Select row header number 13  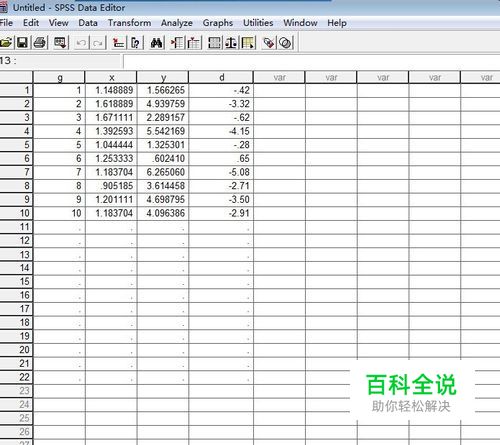point(16,254)
